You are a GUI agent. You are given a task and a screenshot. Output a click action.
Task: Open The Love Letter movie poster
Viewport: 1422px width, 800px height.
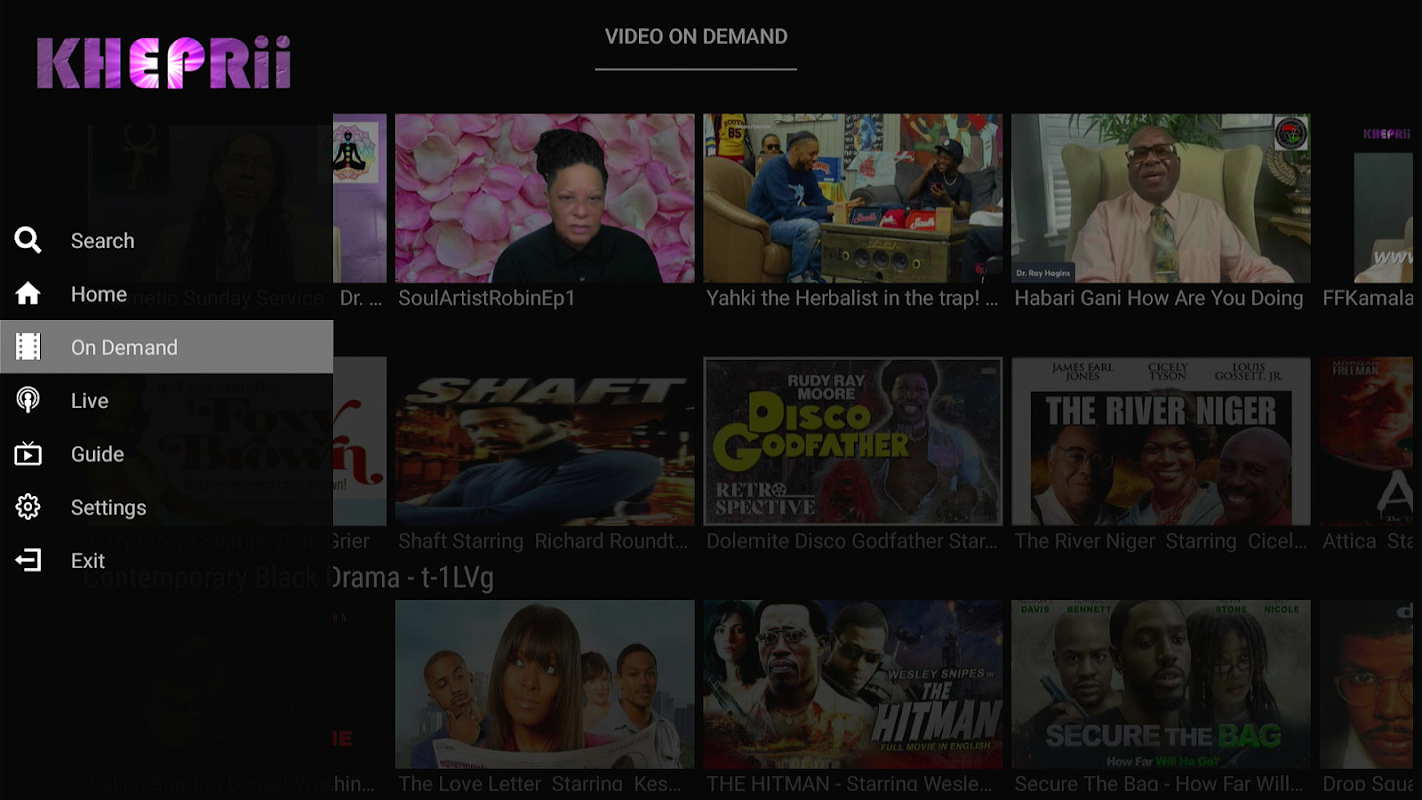(x=545, y=684)
